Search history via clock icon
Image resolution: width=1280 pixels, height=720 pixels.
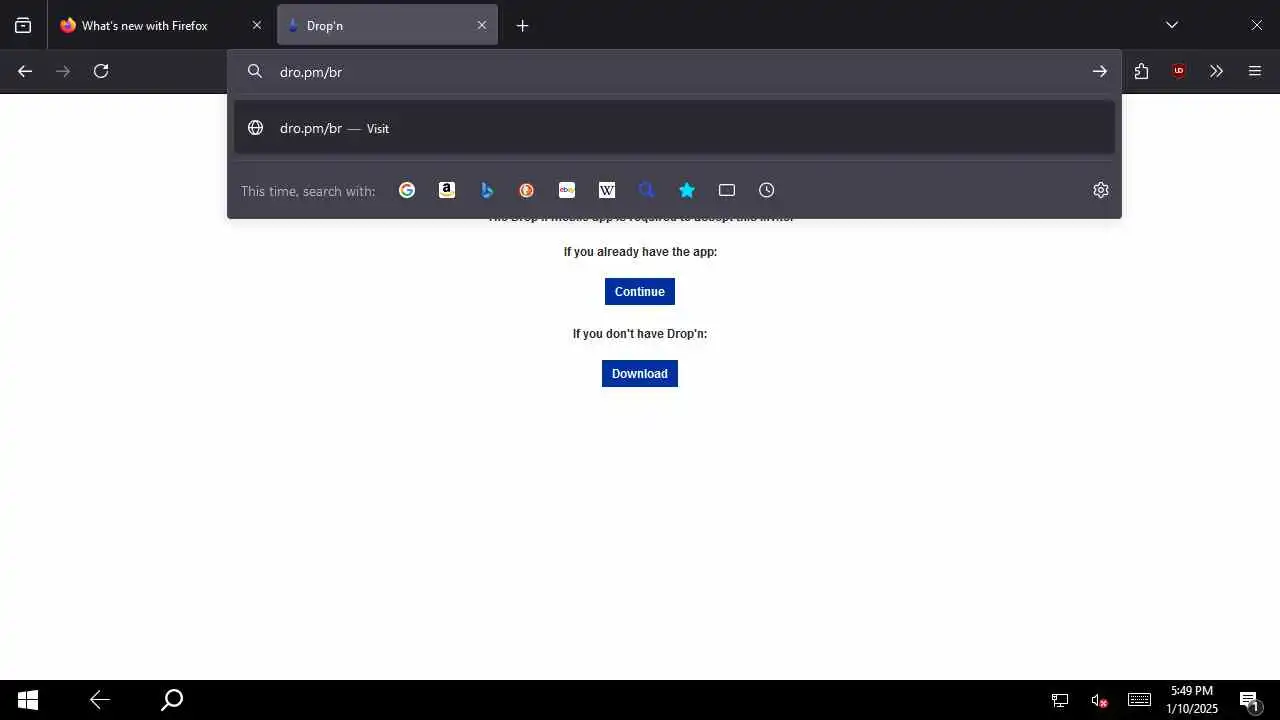[767, 190]
